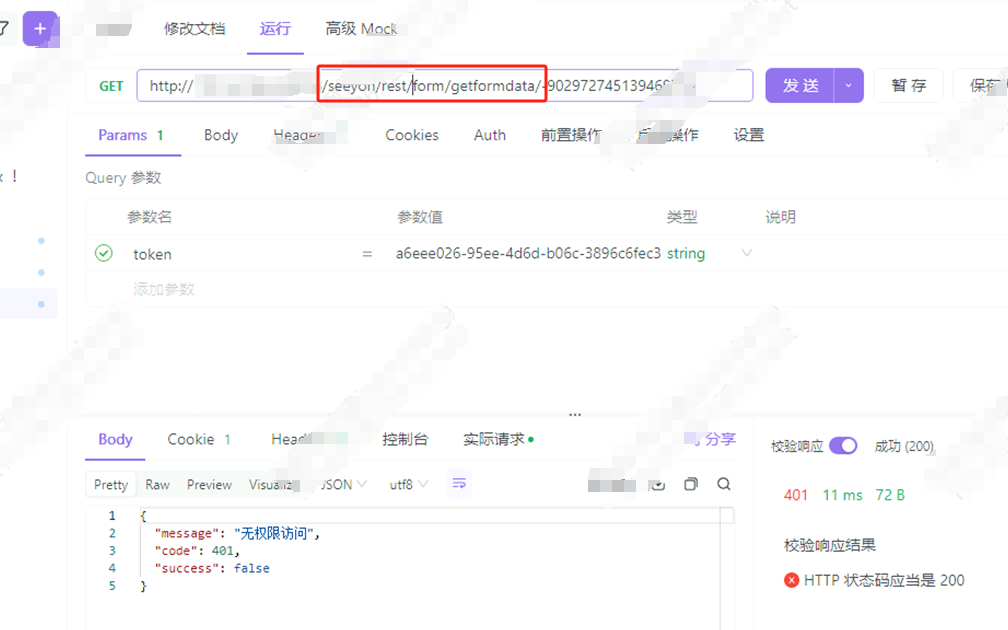This screenshot has height=630, width=1008.
Task: Click the 参数值 column header
Action: click(420, 217)
